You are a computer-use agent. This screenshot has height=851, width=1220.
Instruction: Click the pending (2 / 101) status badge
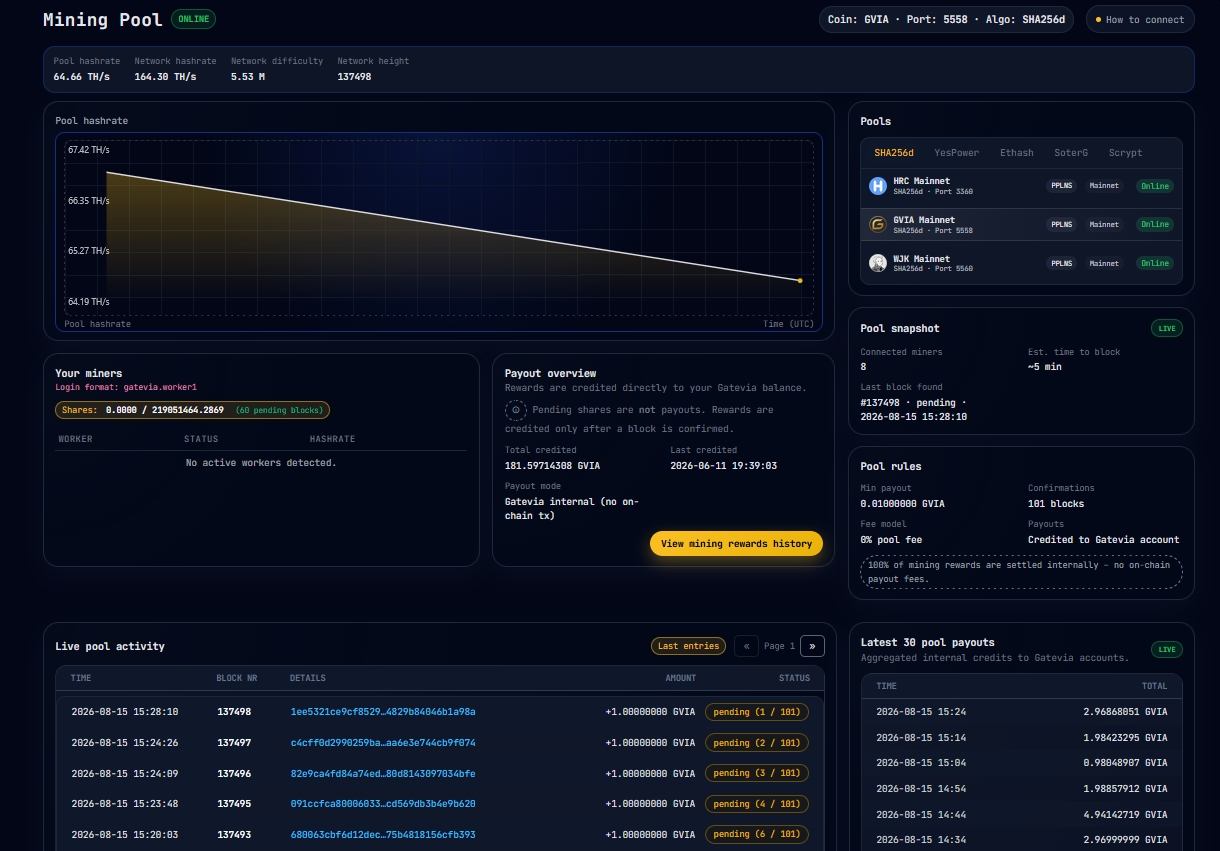pos(757,743)
